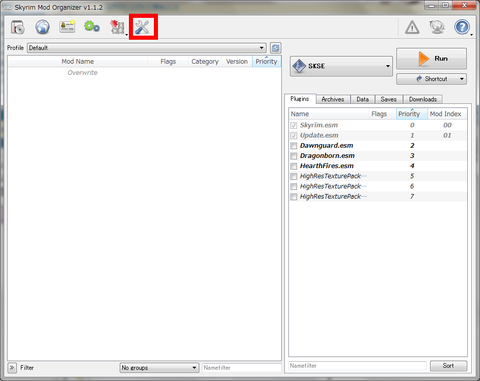
Task: Sort mod list by Version column
Action: click(237, 62)
